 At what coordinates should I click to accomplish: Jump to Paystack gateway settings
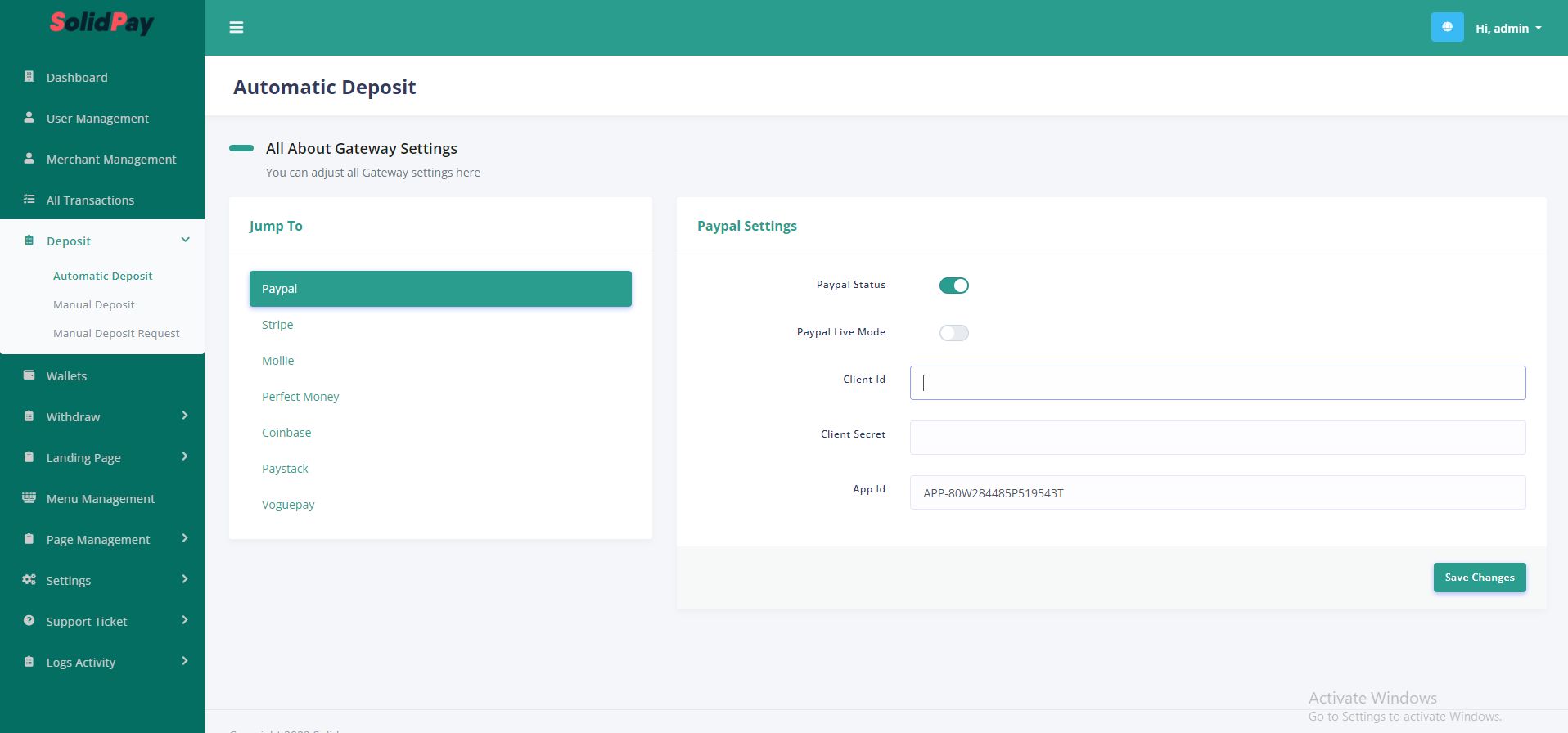[x=285, y=469]
